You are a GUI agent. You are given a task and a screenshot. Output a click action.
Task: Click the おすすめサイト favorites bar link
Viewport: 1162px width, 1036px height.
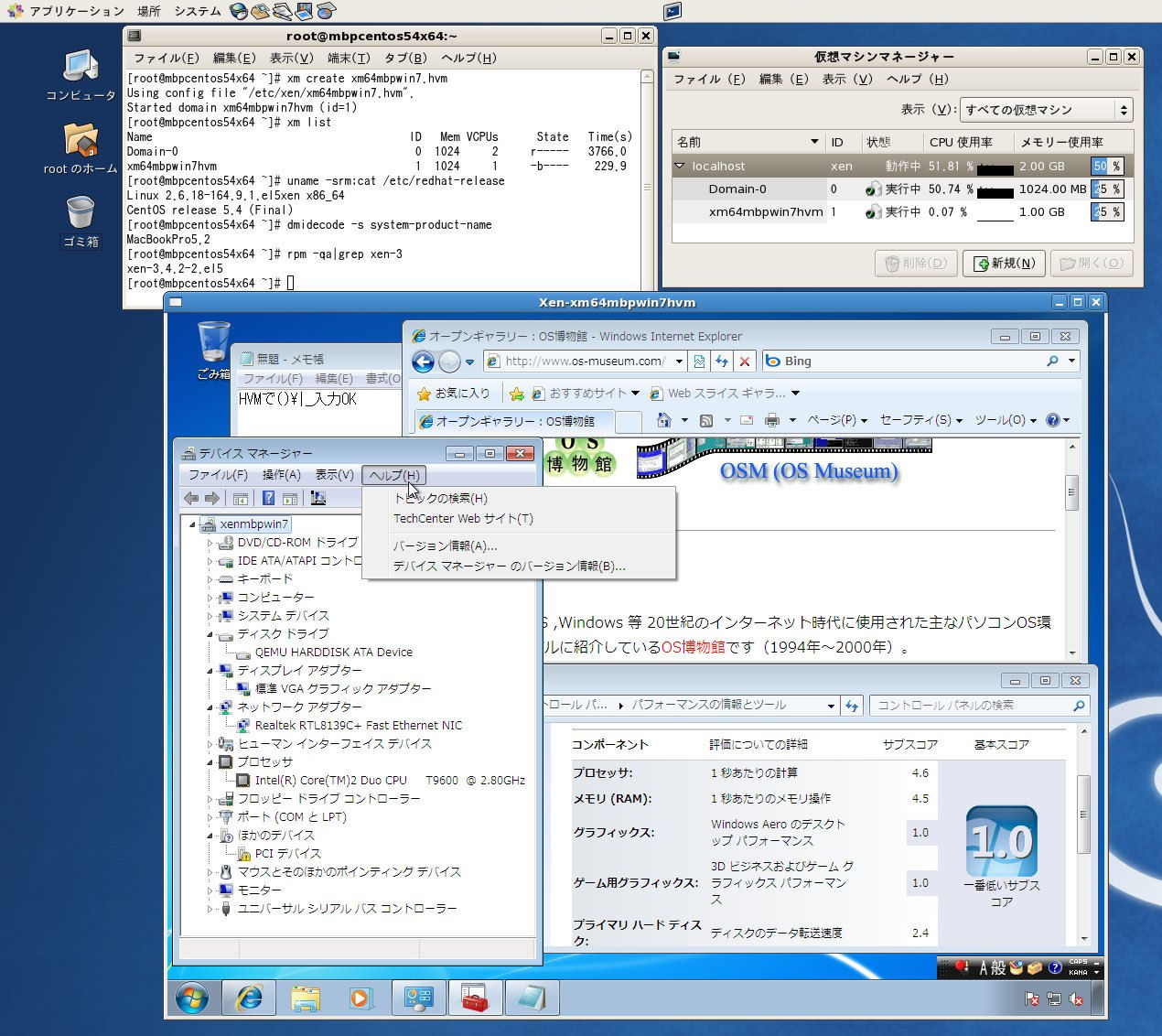(586, 394)
